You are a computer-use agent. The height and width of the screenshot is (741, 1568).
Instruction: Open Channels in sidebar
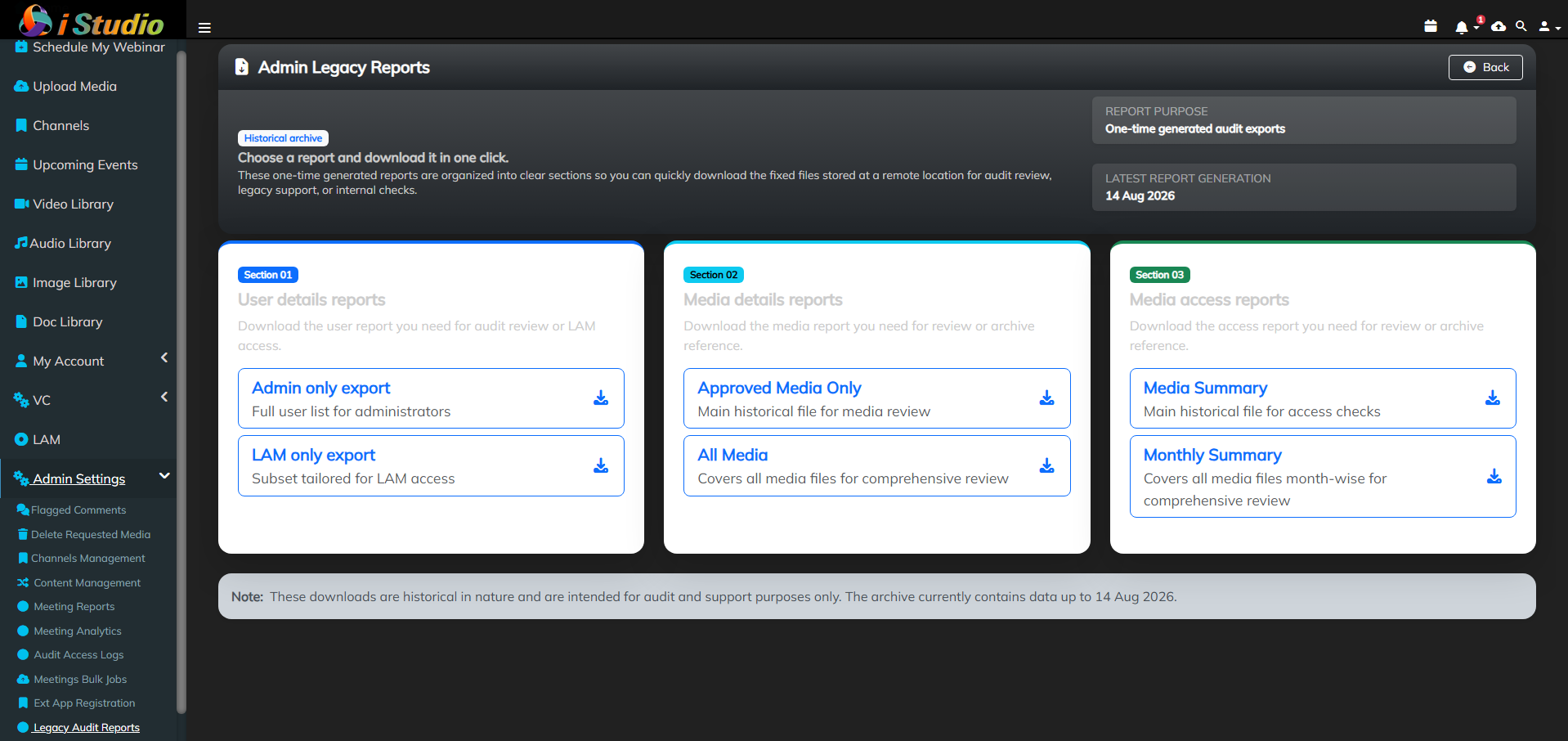[52, 125]
